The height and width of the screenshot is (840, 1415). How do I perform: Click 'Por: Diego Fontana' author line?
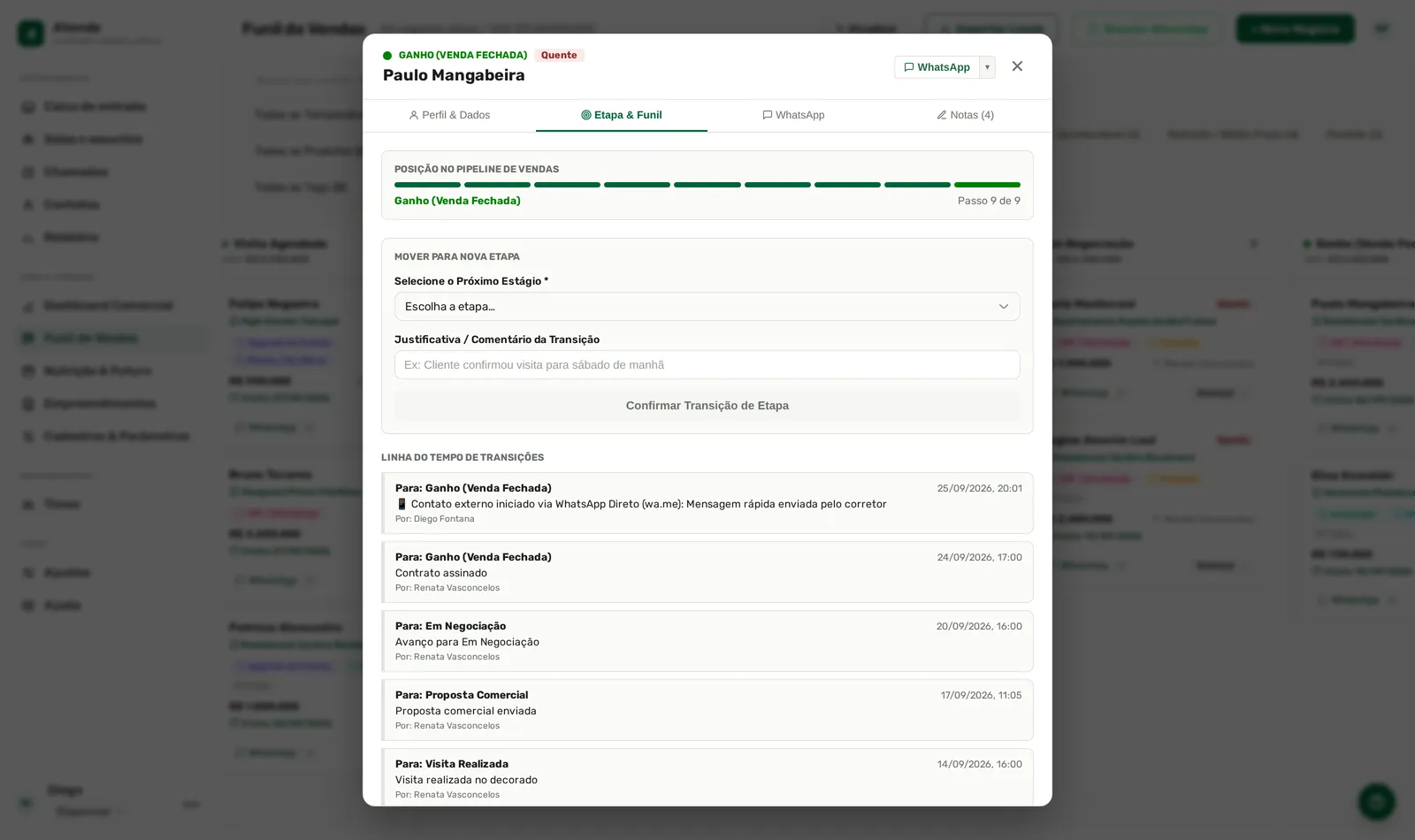(x=435, y=519)
